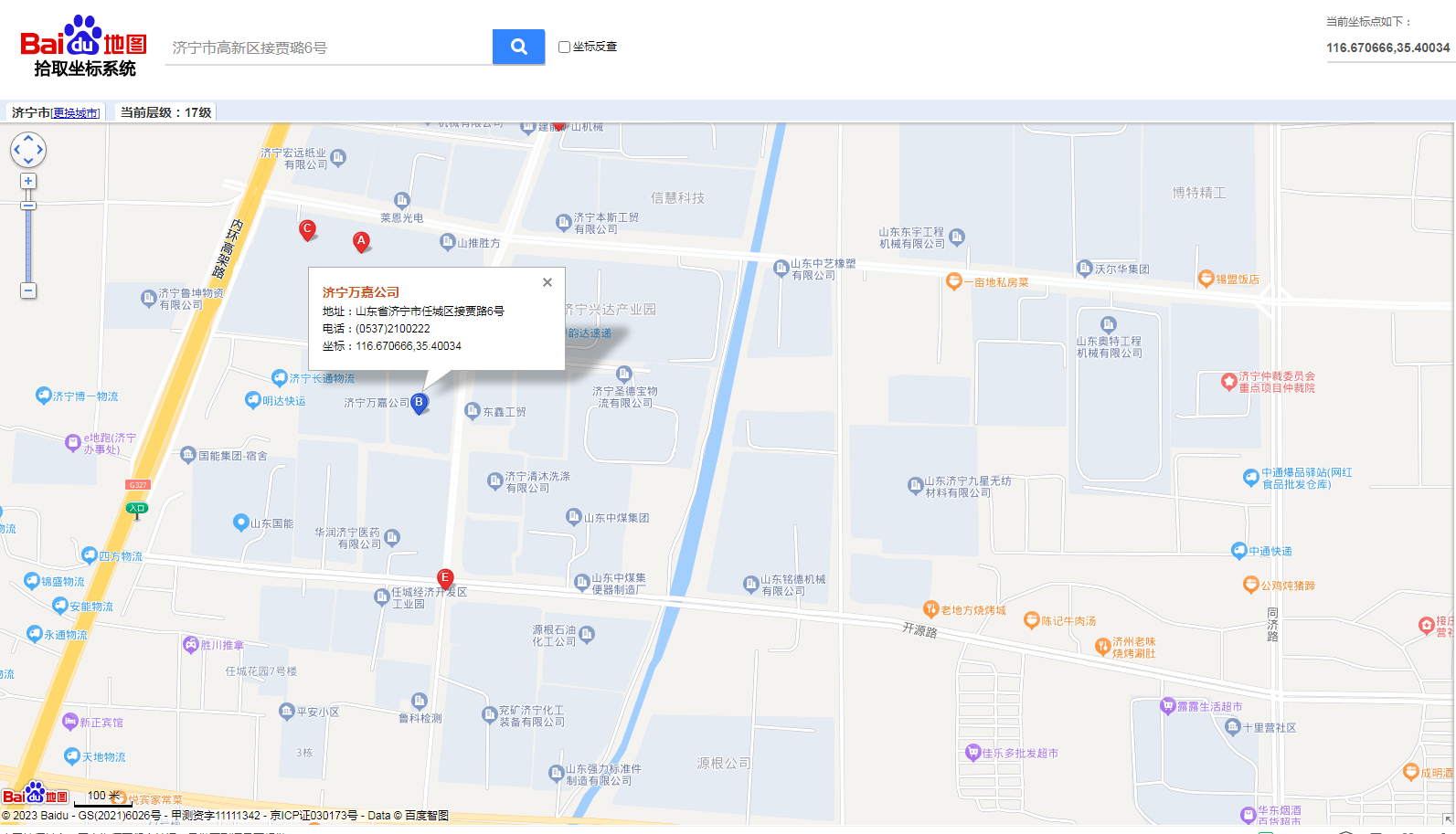Click the 锡盟饭店 restaurant icon
The height and width of the screenshot is (834, 1456).
pyautogui.click(x=1206, y=279)
